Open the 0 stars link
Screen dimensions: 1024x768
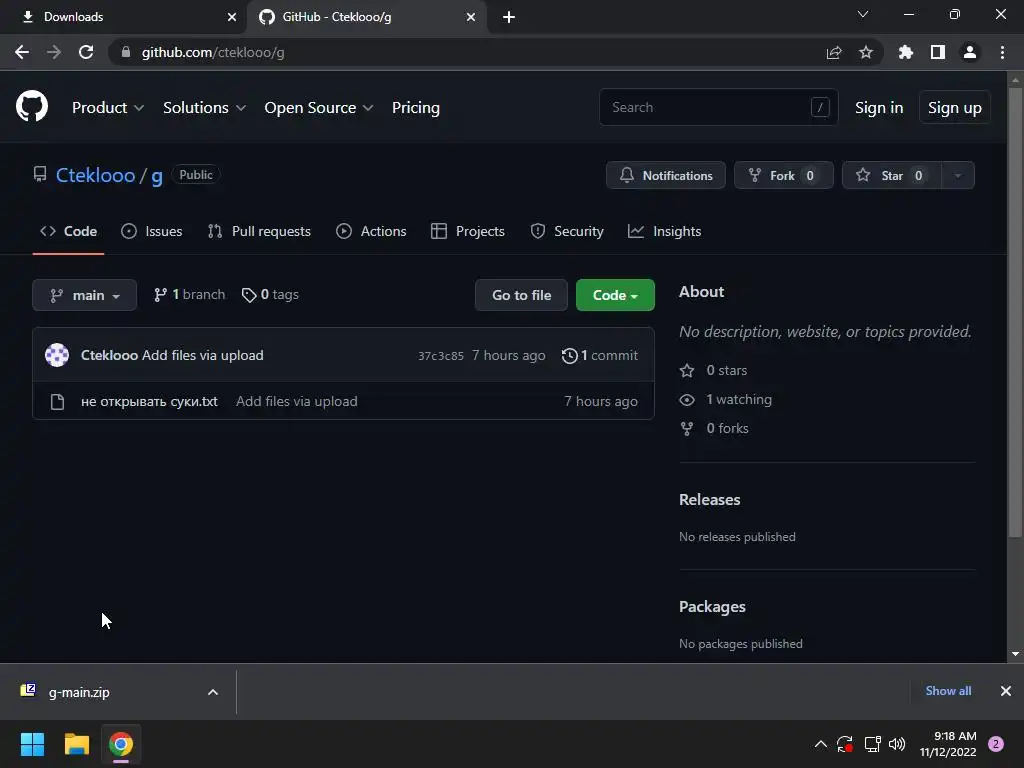(x=713, y=370)
